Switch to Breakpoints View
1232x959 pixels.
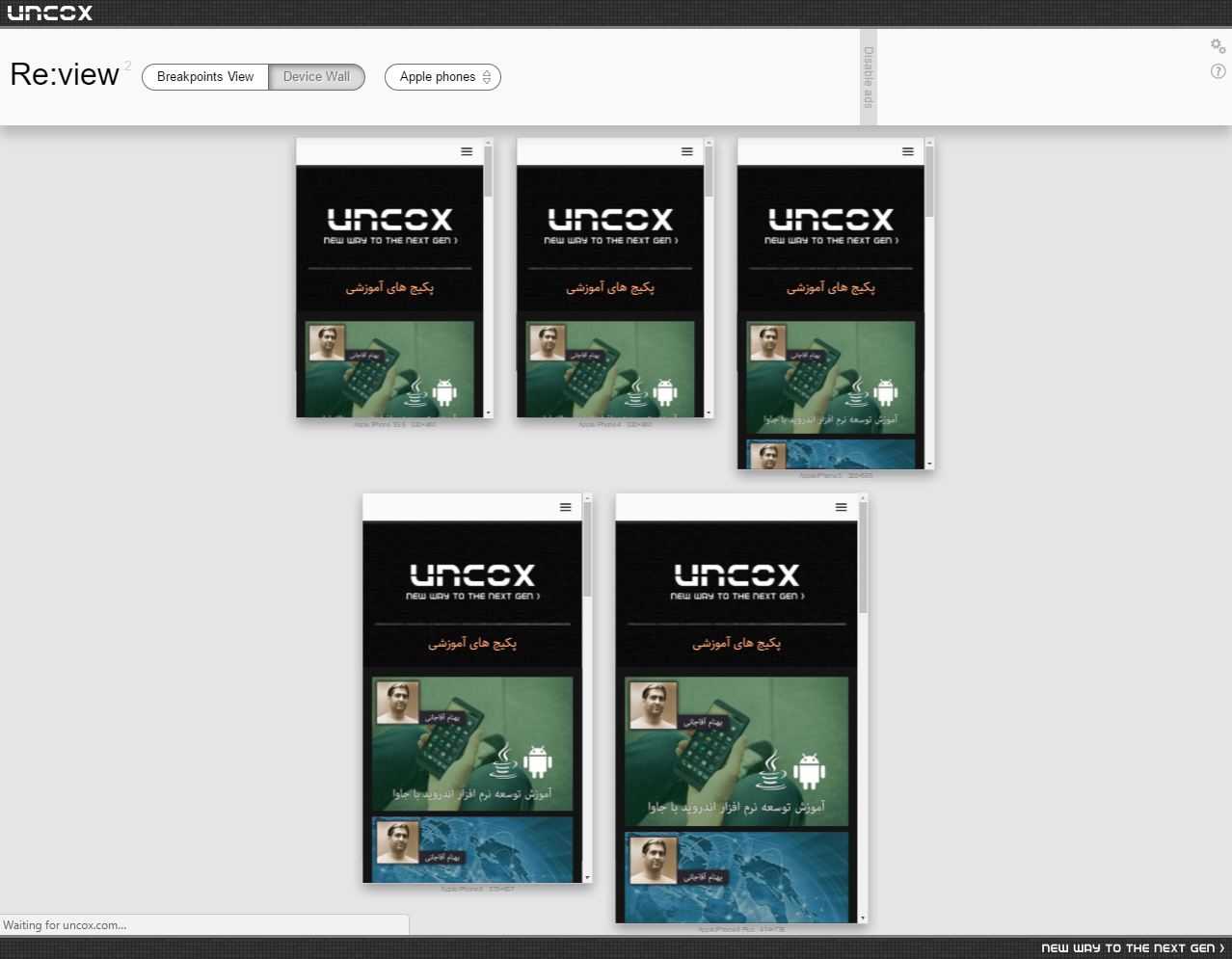(x=205, y=77)
